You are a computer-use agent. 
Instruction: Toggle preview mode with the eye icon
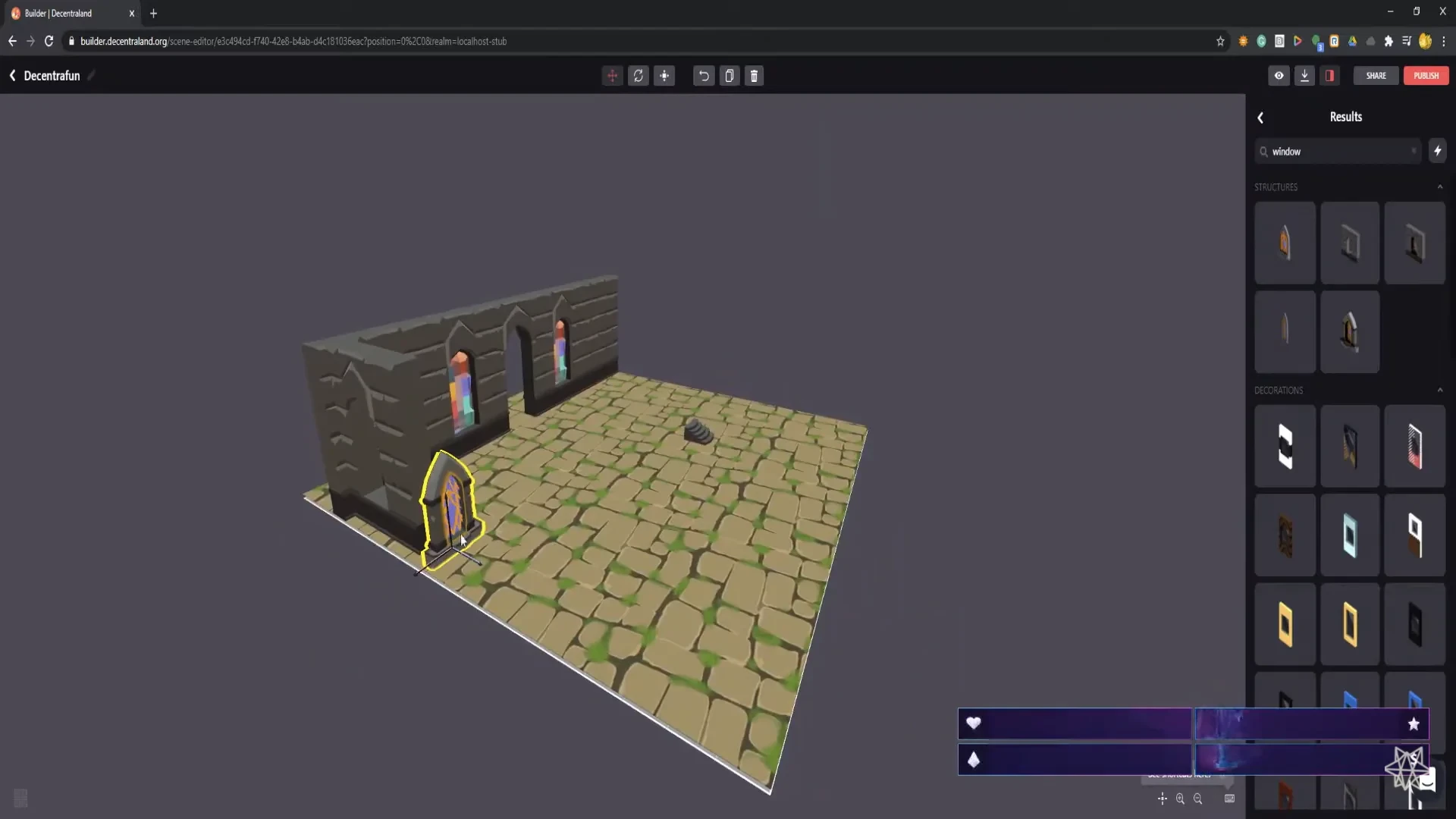1279,76
